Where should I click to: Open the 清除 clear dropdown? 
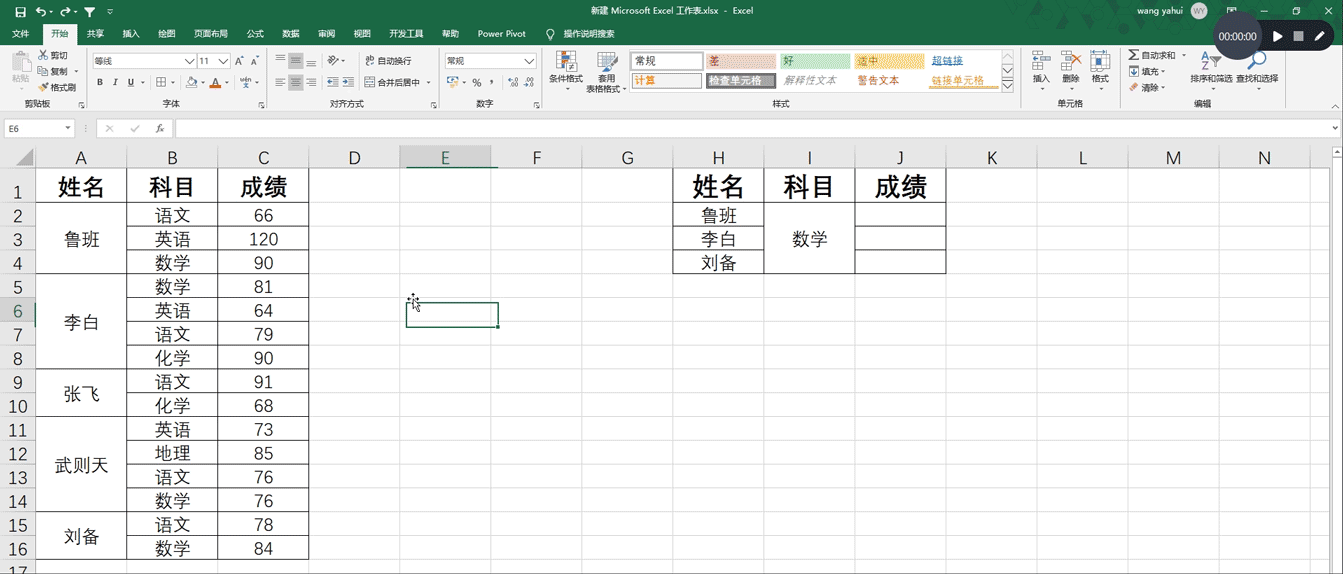click(x=1146, y=87)
